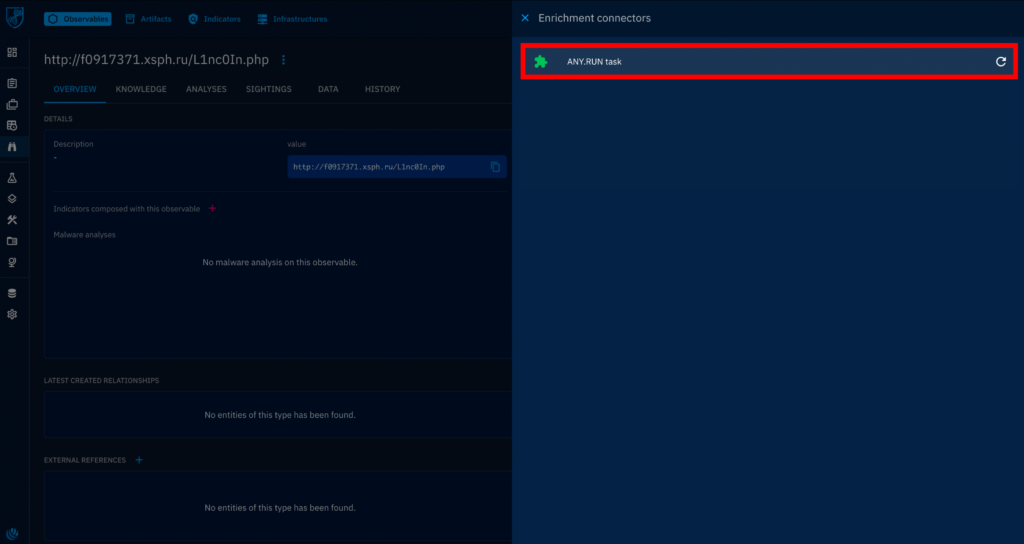Open the Analyses tab
1024x544 pixels.
pyautogui.click(x=206, y=89)
